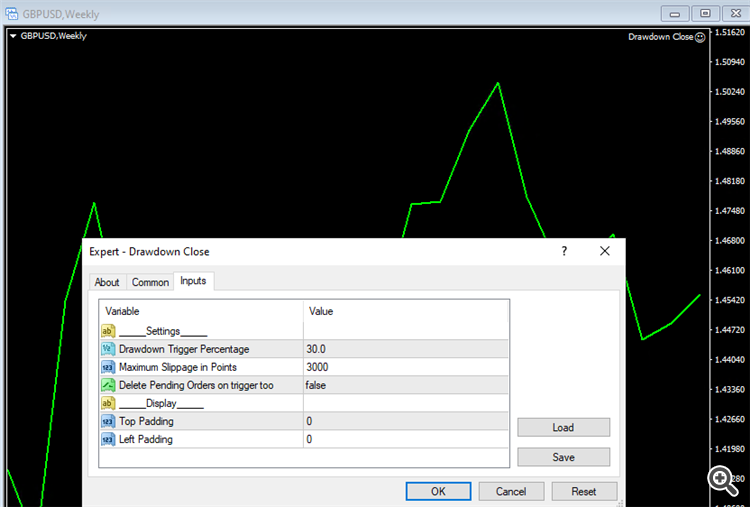750x507 pixels.
Task: Edit Maximum Slippage value 3000
Action: 406,367
